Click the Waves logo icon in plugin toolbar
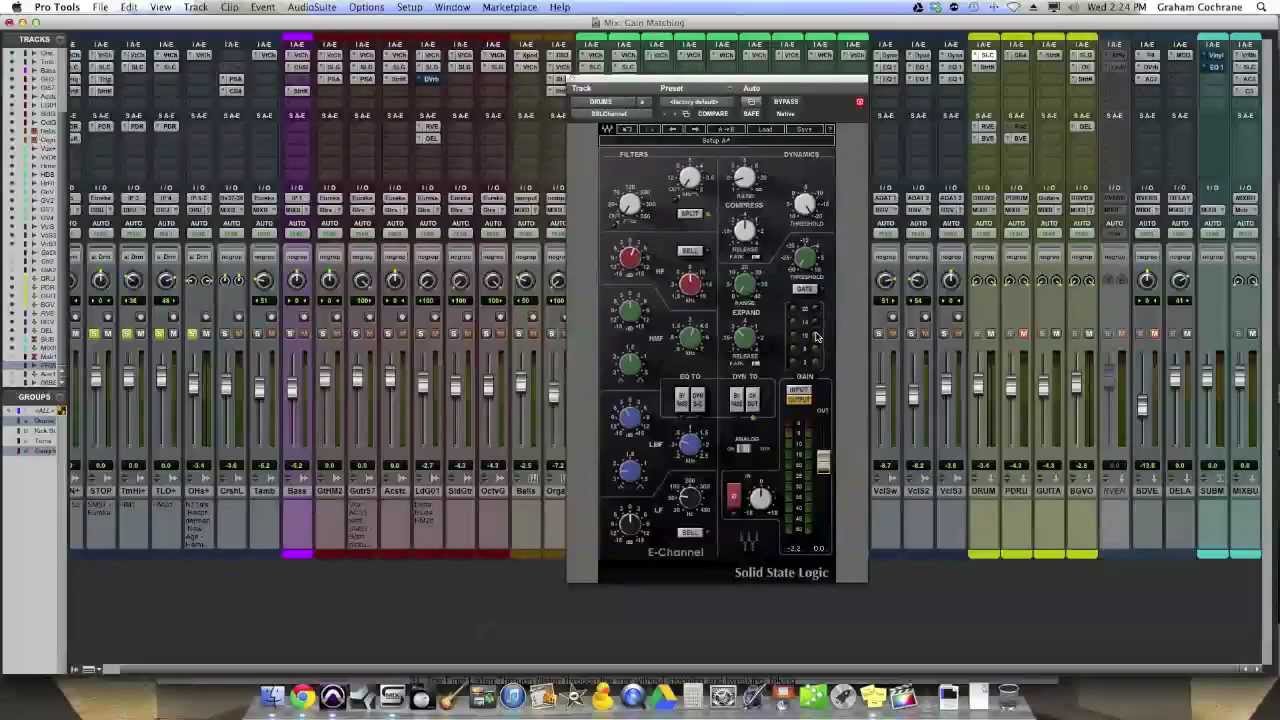Viewport: 1280px width, 720px height. tap(606, 129)
